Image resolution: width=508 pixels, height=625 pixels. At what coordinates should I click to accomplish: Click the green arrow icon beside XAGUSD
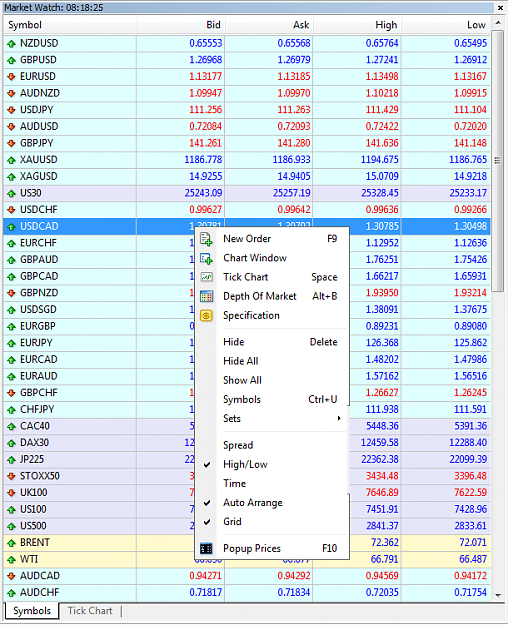(11, 177)
